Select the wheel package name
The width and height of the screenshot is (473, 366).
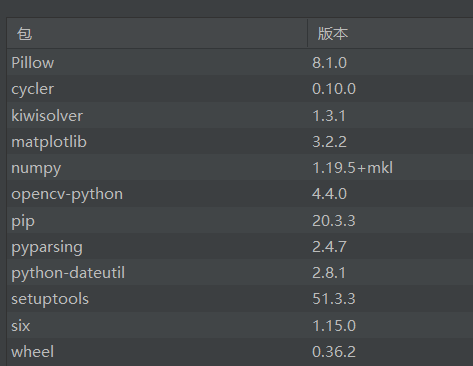coord(33,352)
